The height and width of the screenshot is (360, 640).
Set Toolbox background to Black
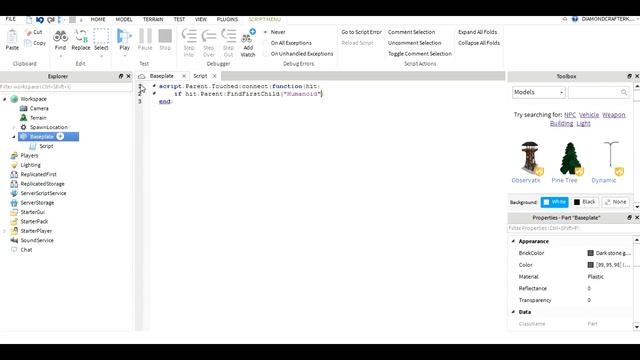(584, 202)
